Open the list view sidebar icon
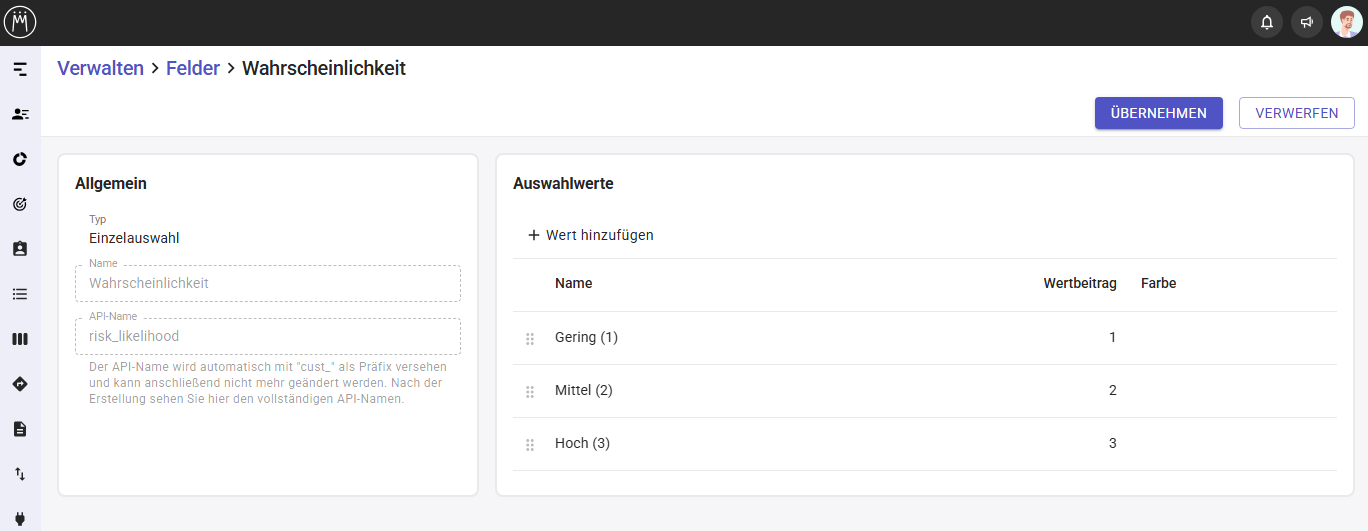1368x531 pixels. (x=20, y=294)
